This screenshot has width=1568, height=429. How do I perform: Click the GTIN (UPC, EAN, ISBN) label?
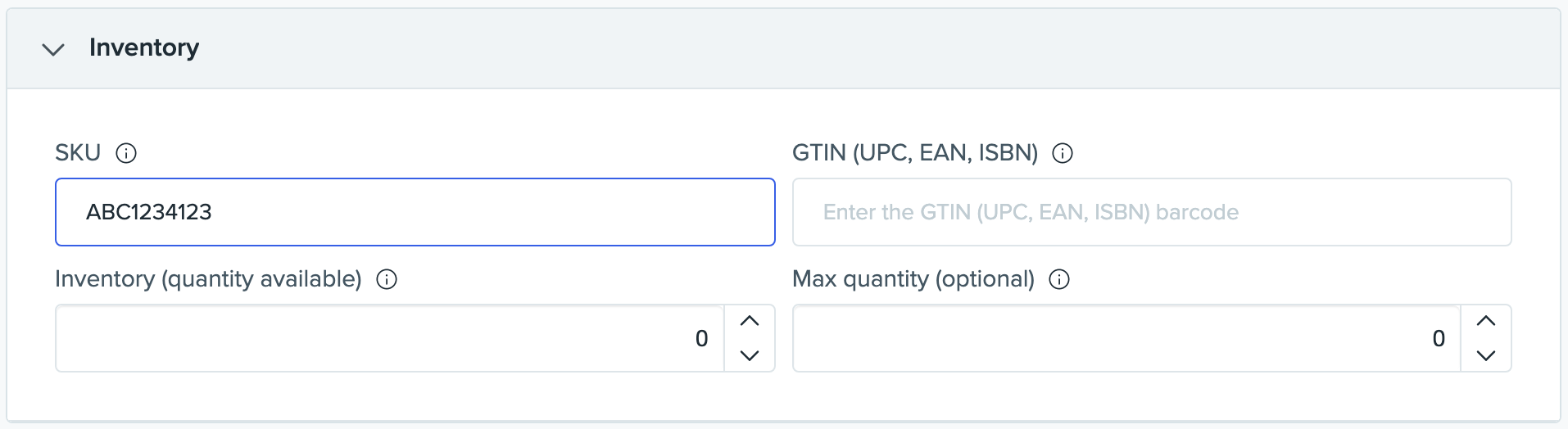914,153
